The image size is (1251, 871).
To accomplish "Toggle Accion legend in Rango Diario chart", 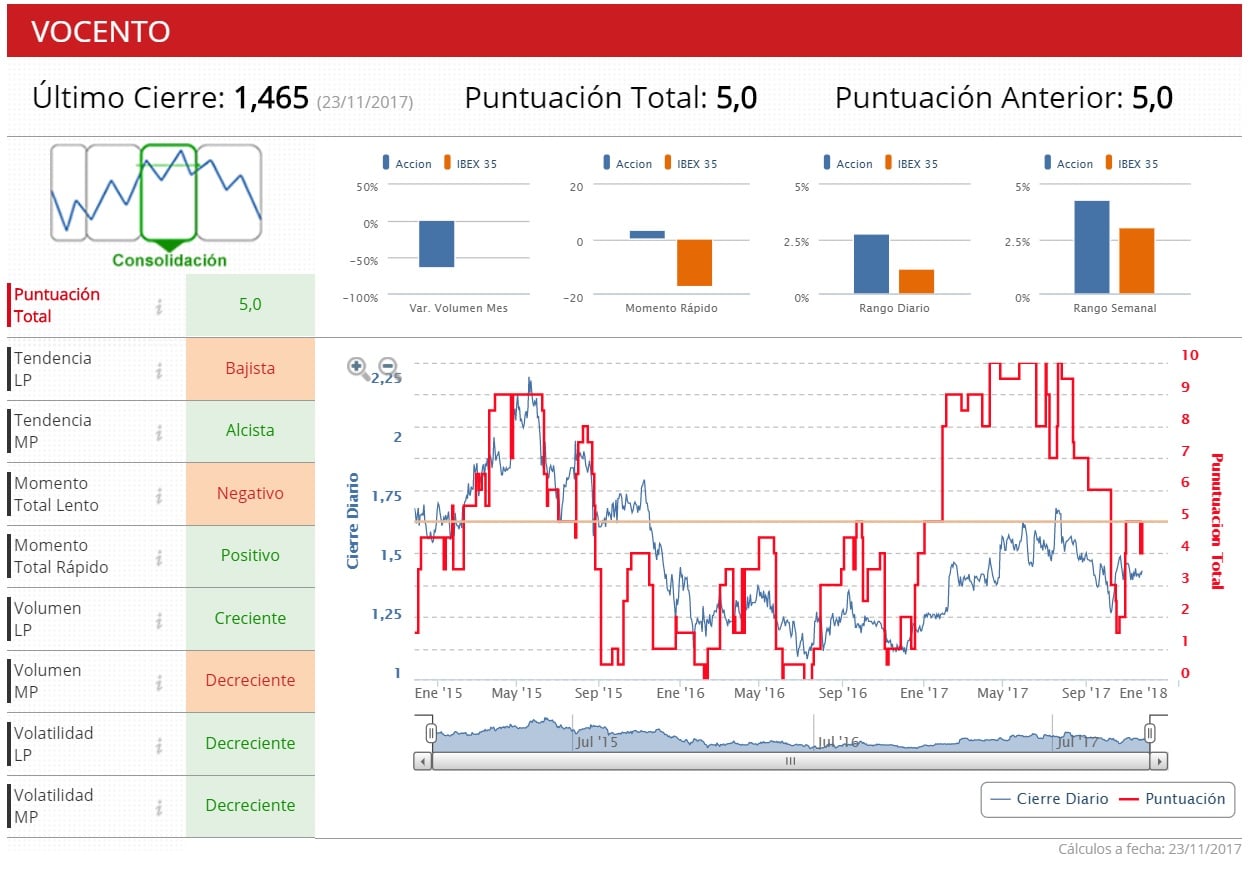I will (x=847, y=164).
